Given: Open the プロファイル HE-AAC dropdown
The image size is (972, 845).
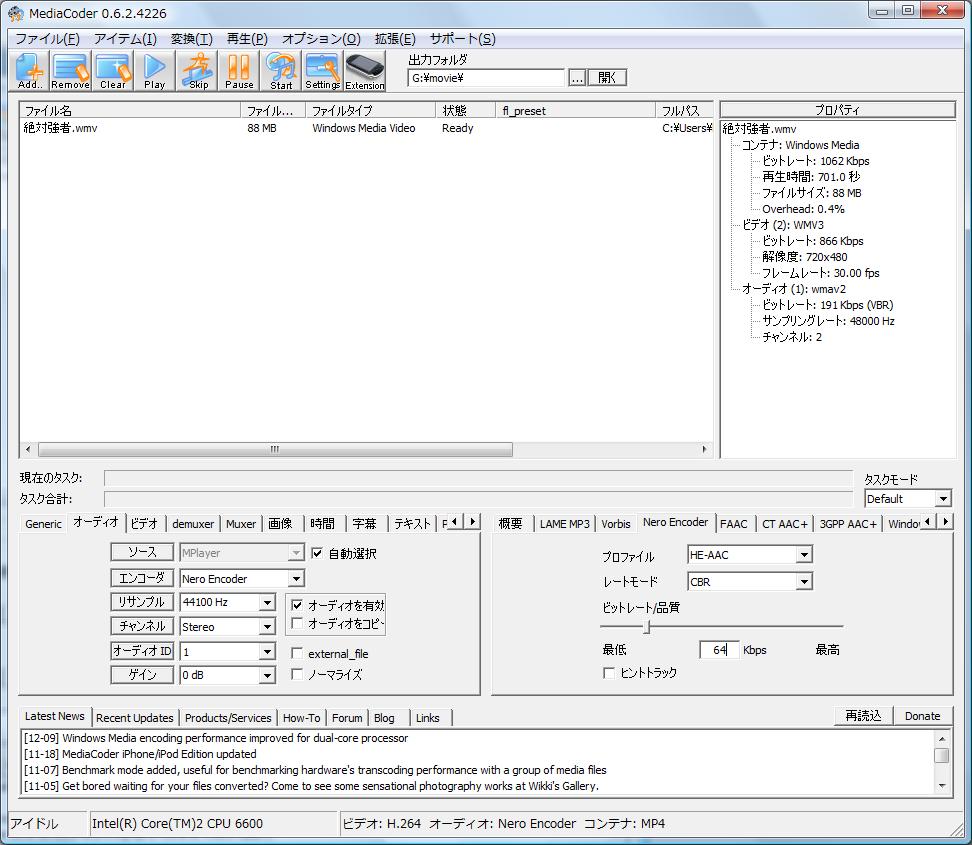Looking at the screenshot, I should 804,555.
